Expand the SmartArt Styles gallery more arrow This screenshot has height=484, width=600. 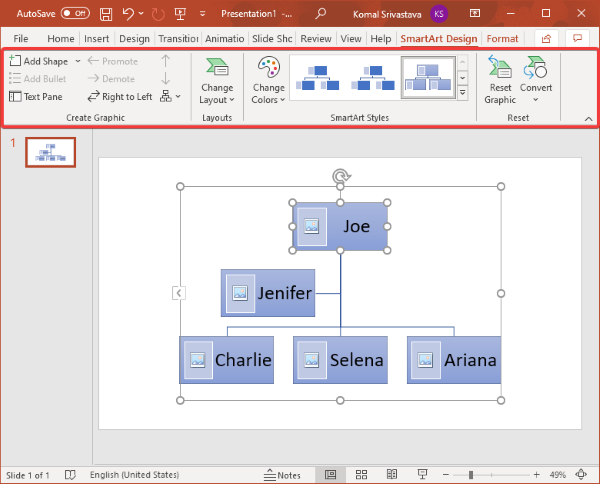462,92
